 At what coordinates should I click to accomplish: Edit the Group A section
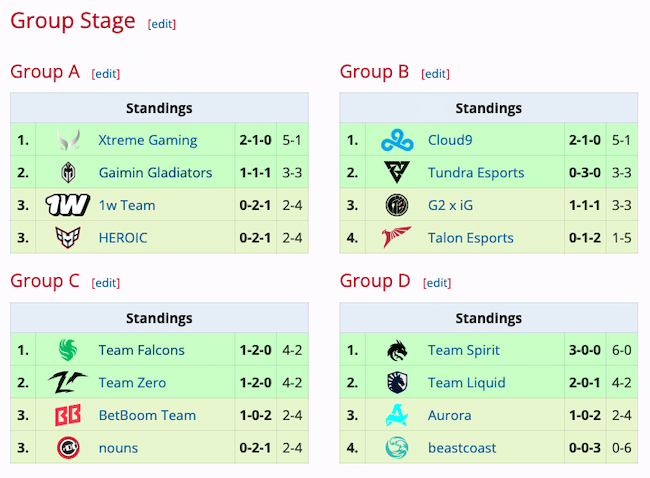pyautogui.click(x=105, y=74)
